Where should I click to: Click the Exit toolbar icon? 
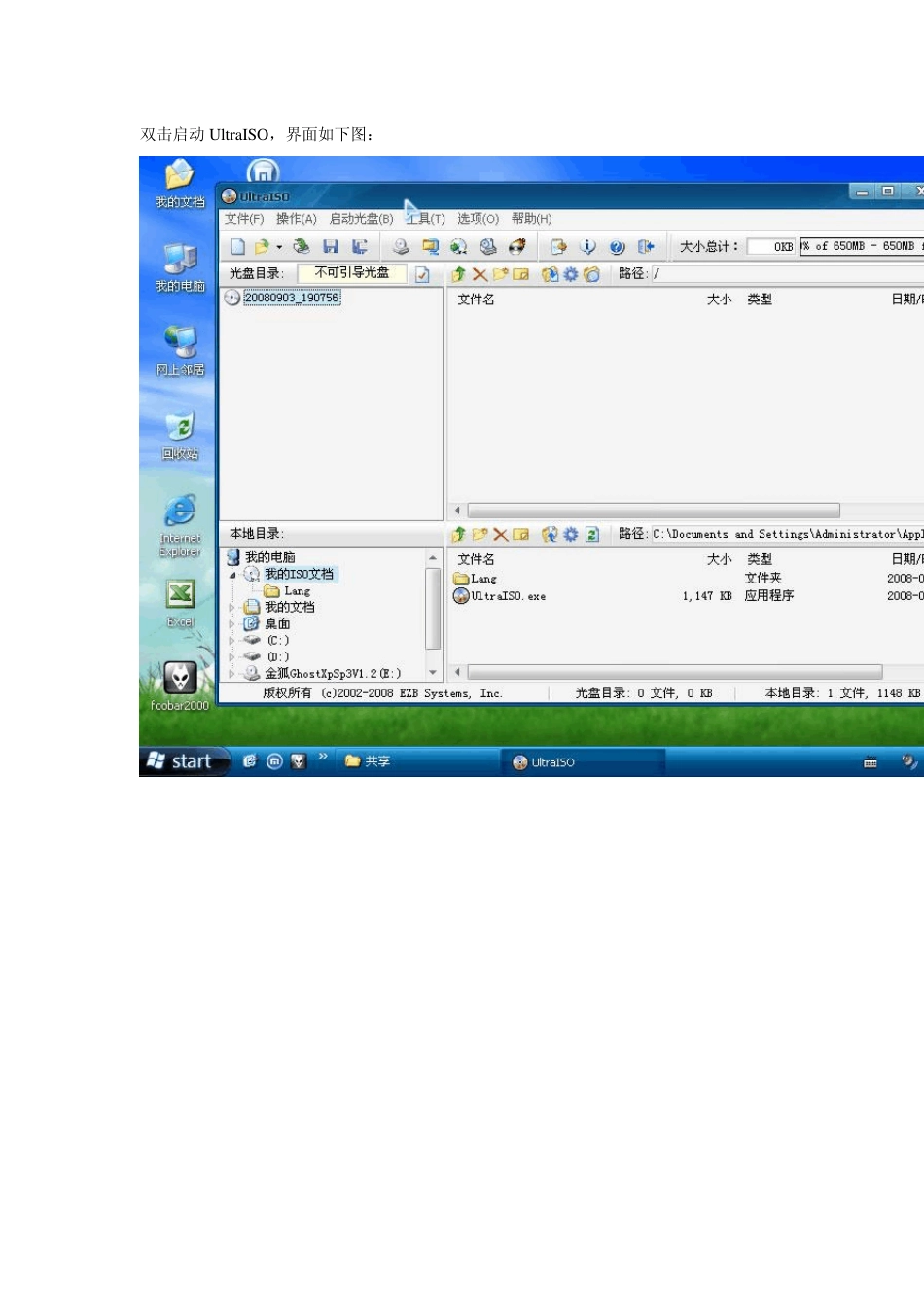point(645,247)
